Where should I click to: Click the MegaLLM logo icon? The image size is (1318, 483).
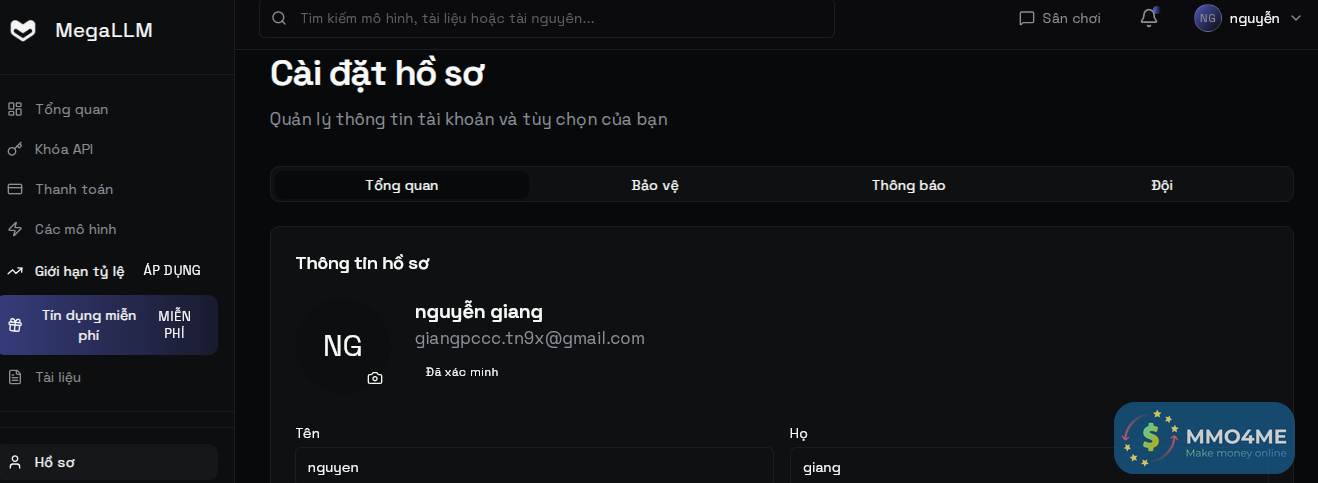tap(22, 30)
